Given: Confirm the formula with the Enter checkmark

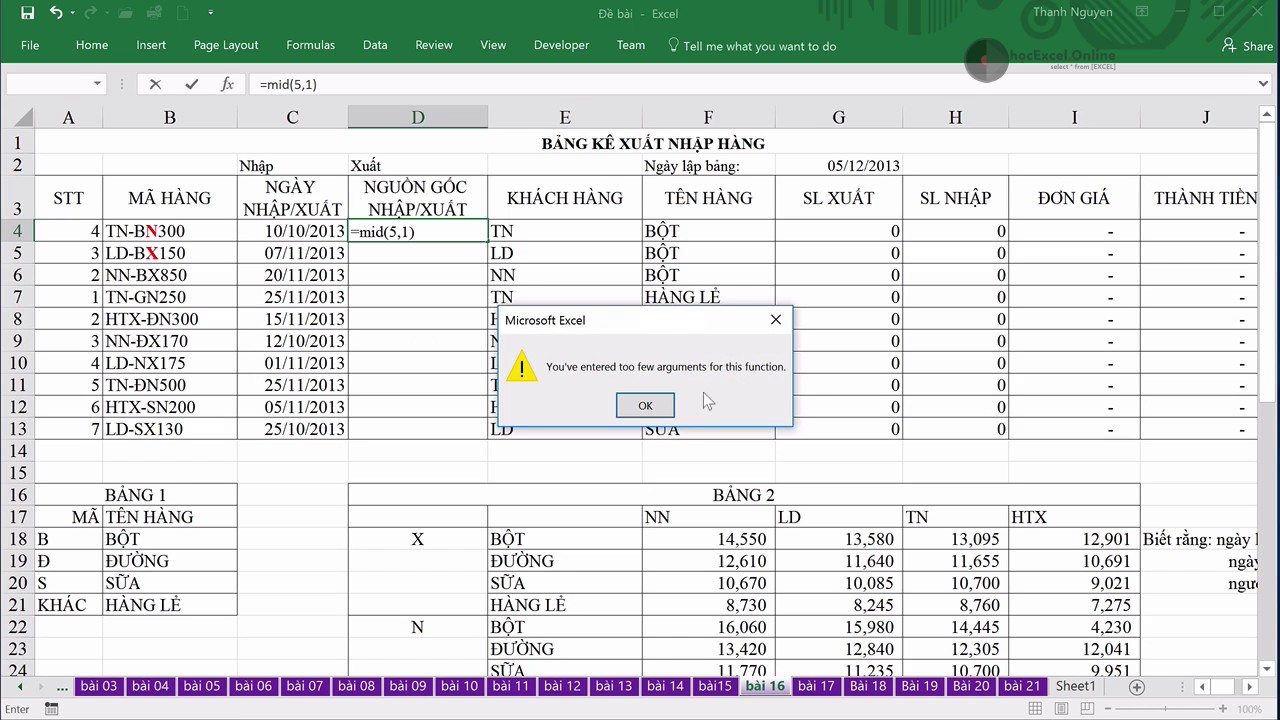Looking at the screenshot, I should [x=191, y=84].
